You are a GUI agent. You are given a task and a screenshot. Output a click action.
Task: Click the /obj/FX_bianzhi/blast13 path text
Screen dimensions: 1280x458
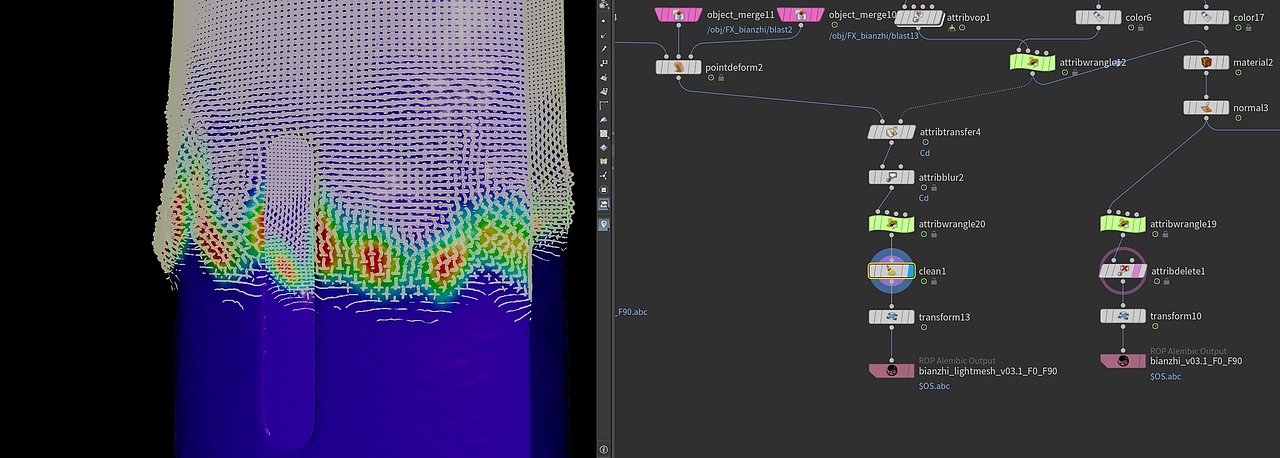tap(874, 36)
